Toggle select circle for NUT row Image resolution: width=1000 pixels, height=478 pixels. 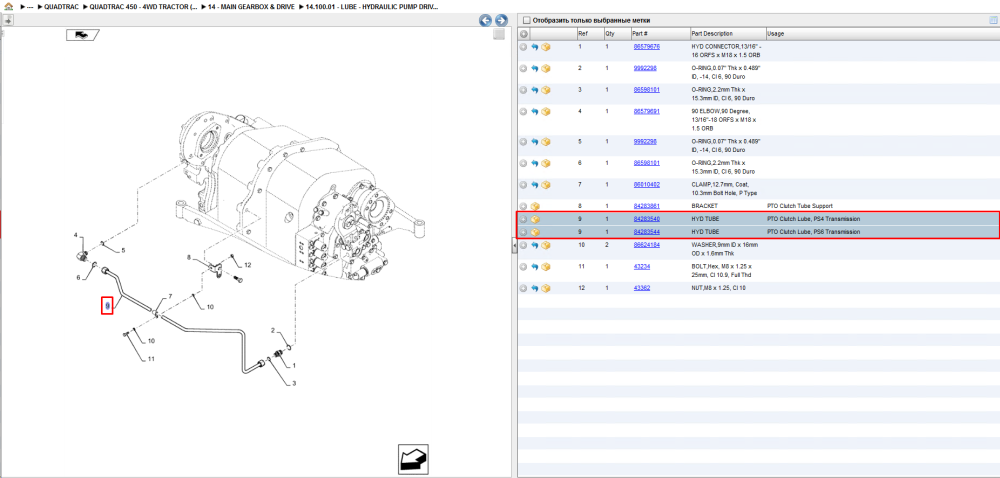coord(524,288)
